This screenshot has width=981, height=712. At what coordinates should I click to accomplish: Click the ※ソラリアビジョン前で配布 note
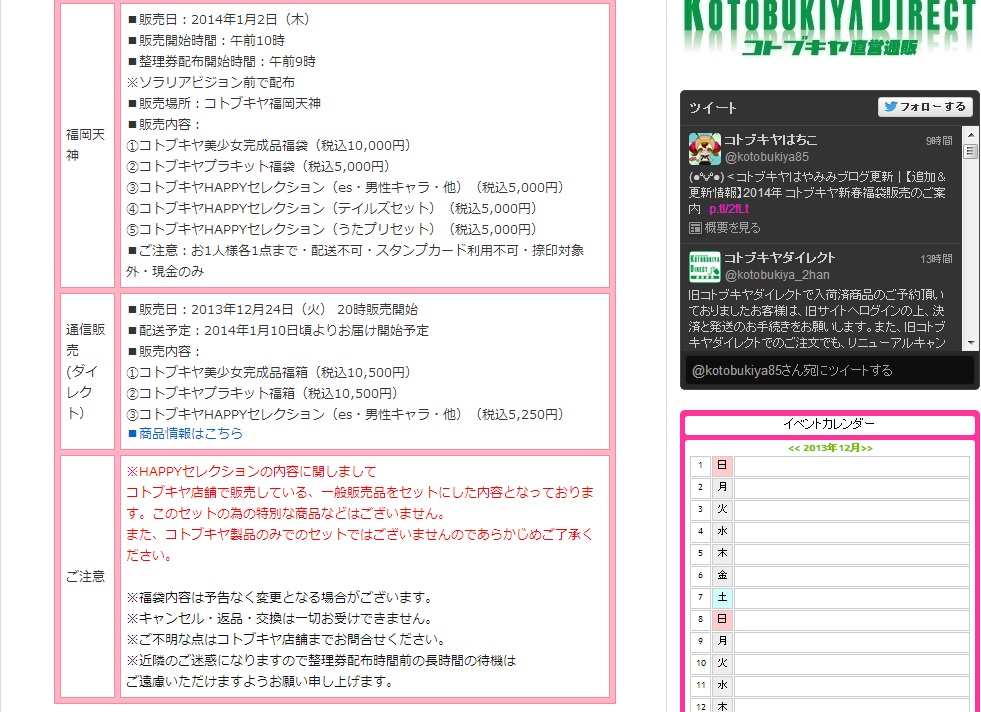[x=211, y=83]
